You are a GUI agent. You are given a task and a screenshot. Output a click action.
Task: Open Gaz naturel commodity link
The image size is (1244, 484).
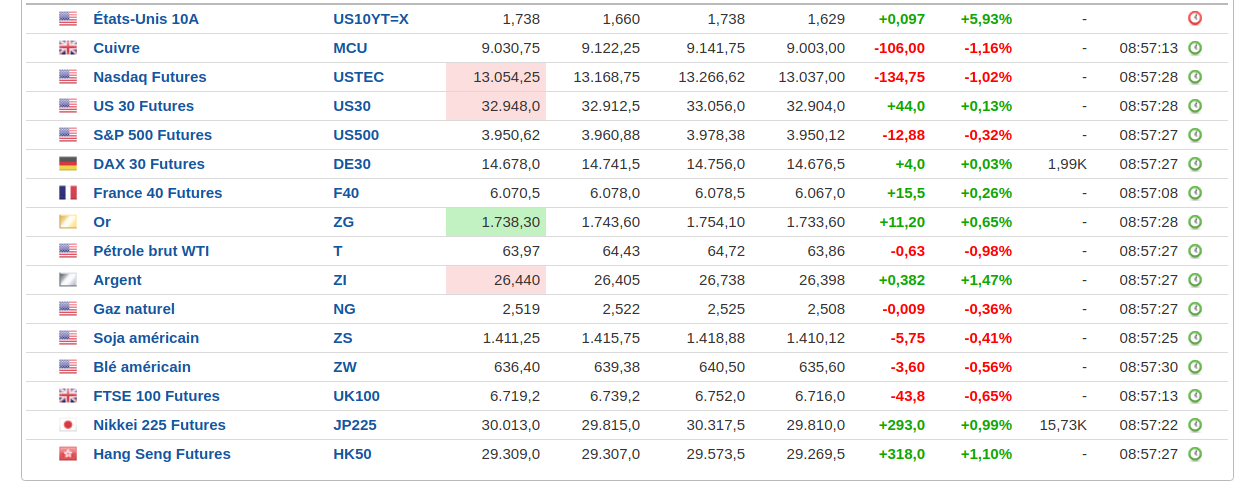(134, 309)
